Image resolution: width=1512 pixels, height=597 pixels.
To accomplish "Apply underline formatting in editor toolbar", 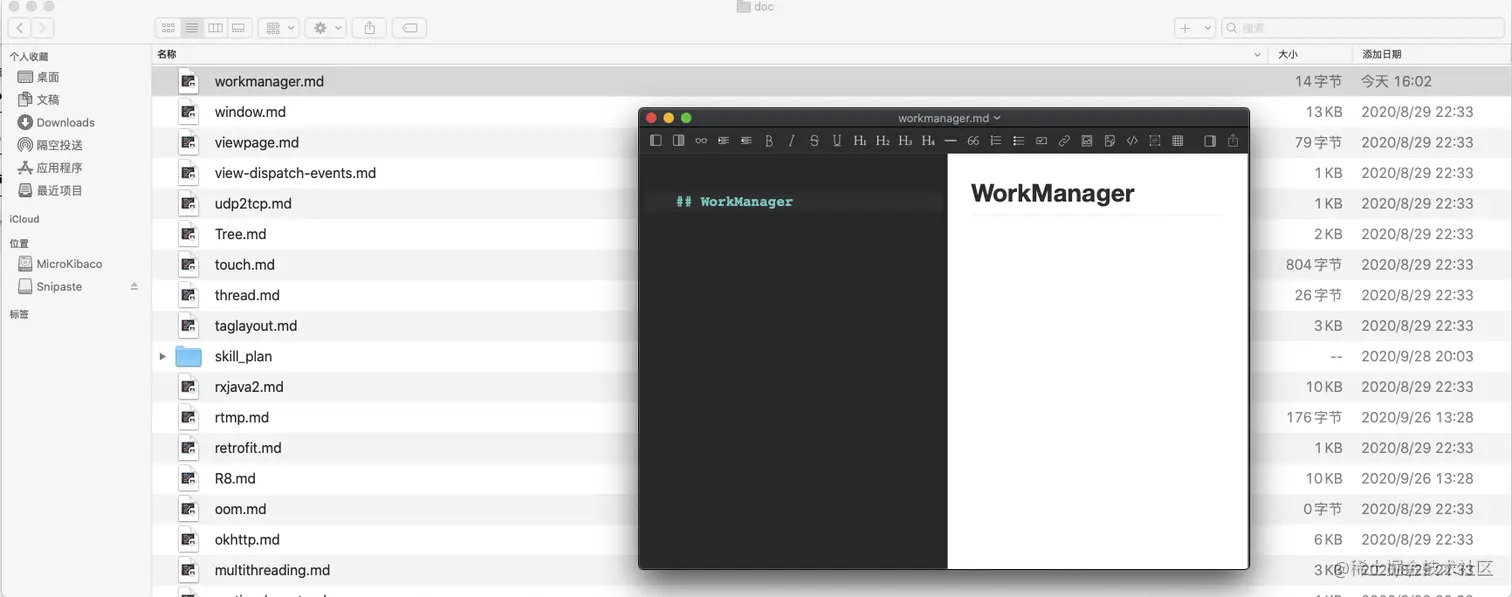I will pos(837,141).
